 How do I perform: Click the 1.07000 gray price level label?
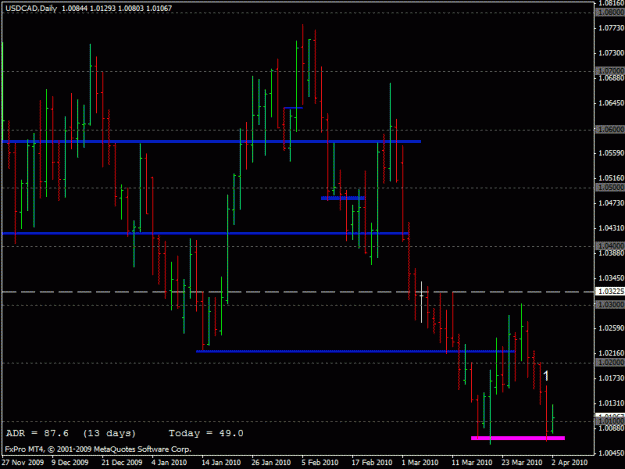(x=610, y=71)
